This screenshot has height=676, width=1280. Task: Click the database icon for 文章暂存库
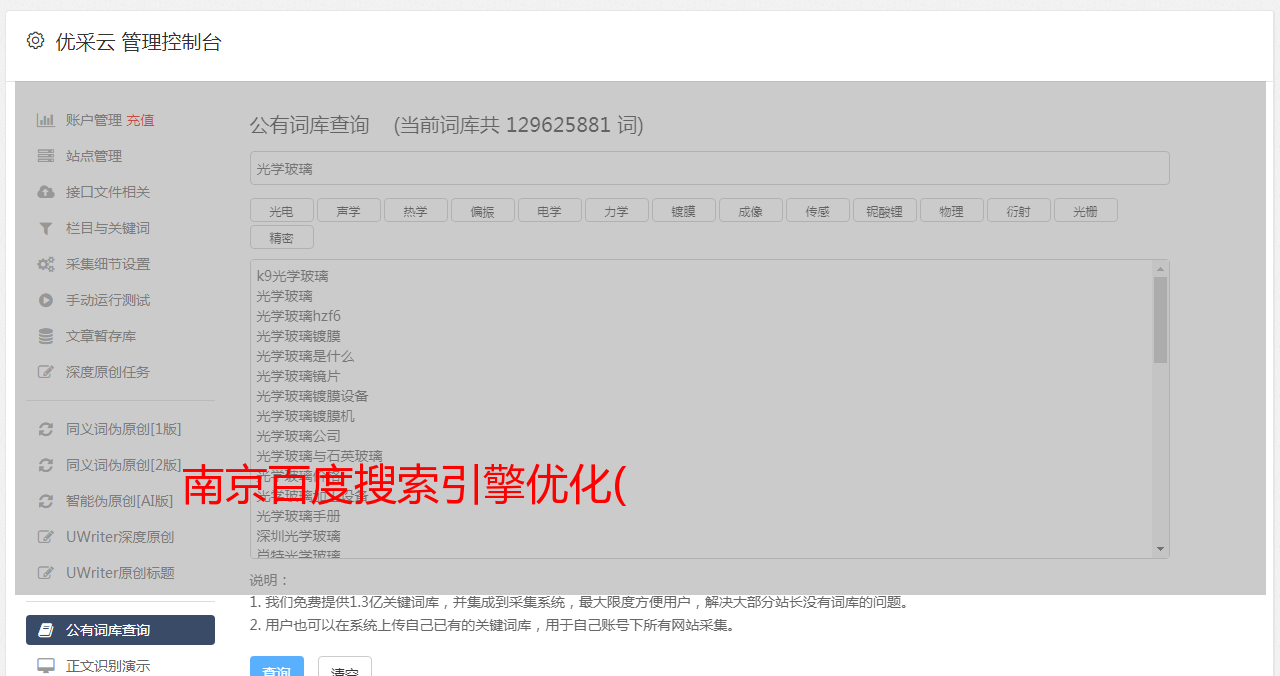46,336
